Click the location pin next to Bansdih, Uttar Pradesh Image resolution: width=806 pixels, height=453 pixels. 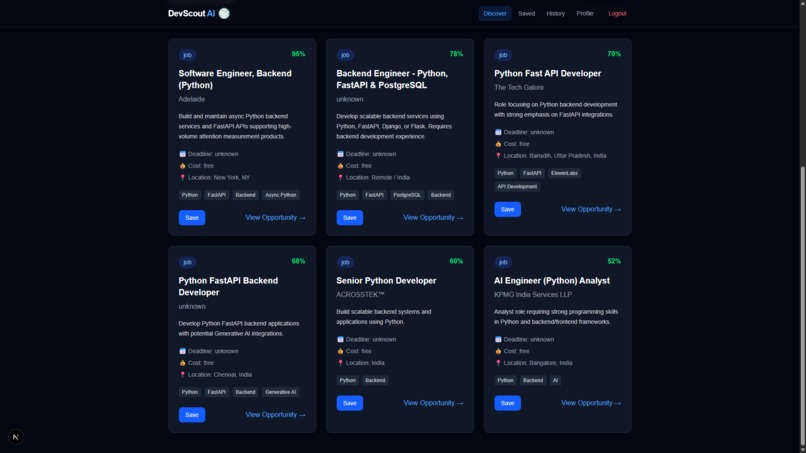click(498, 156)
